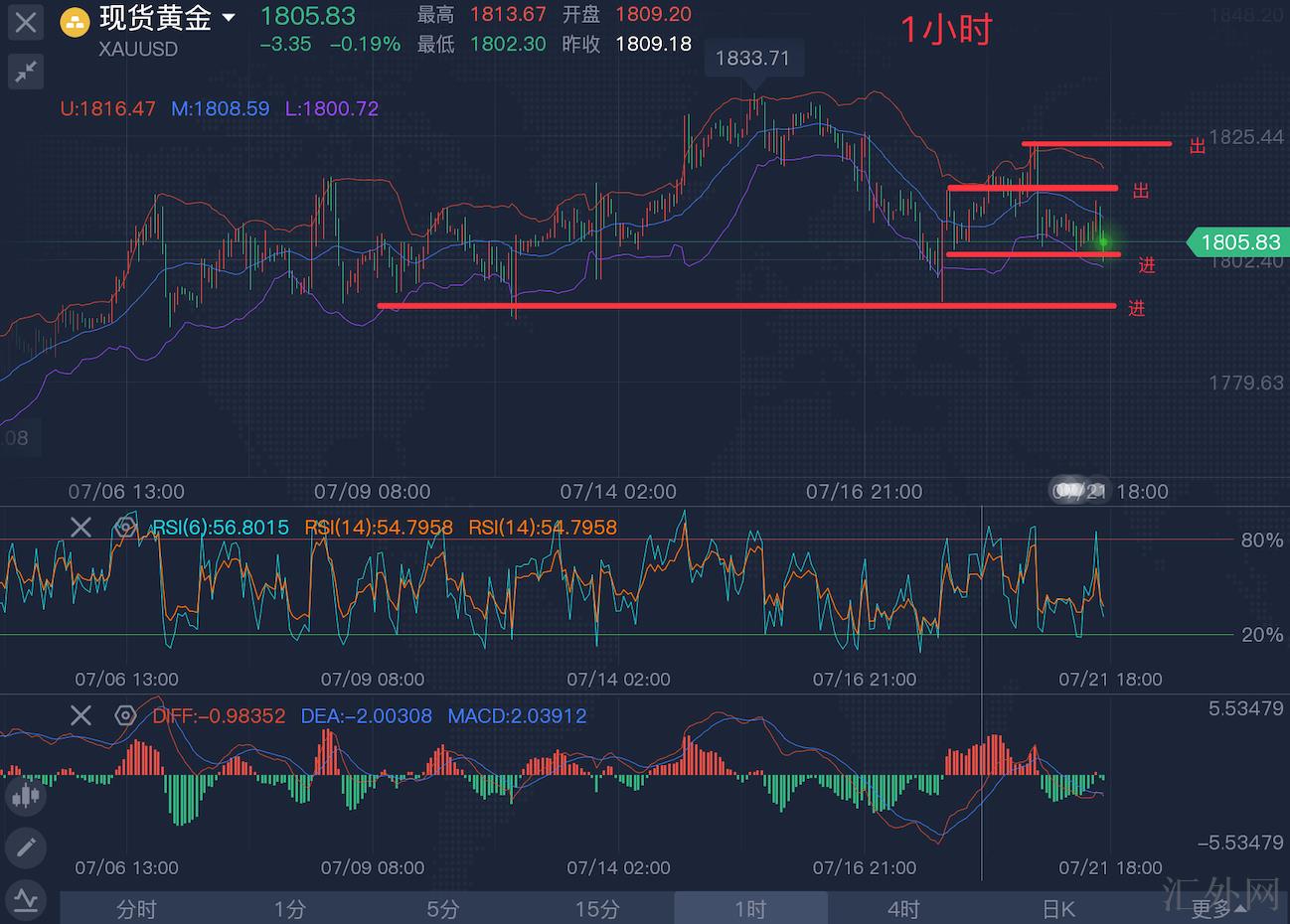Image resolution: width=1290 pixels, height=924 pixels.
Task: Open RSI indicator settings hexagon
Action: (x=125, y=527)
